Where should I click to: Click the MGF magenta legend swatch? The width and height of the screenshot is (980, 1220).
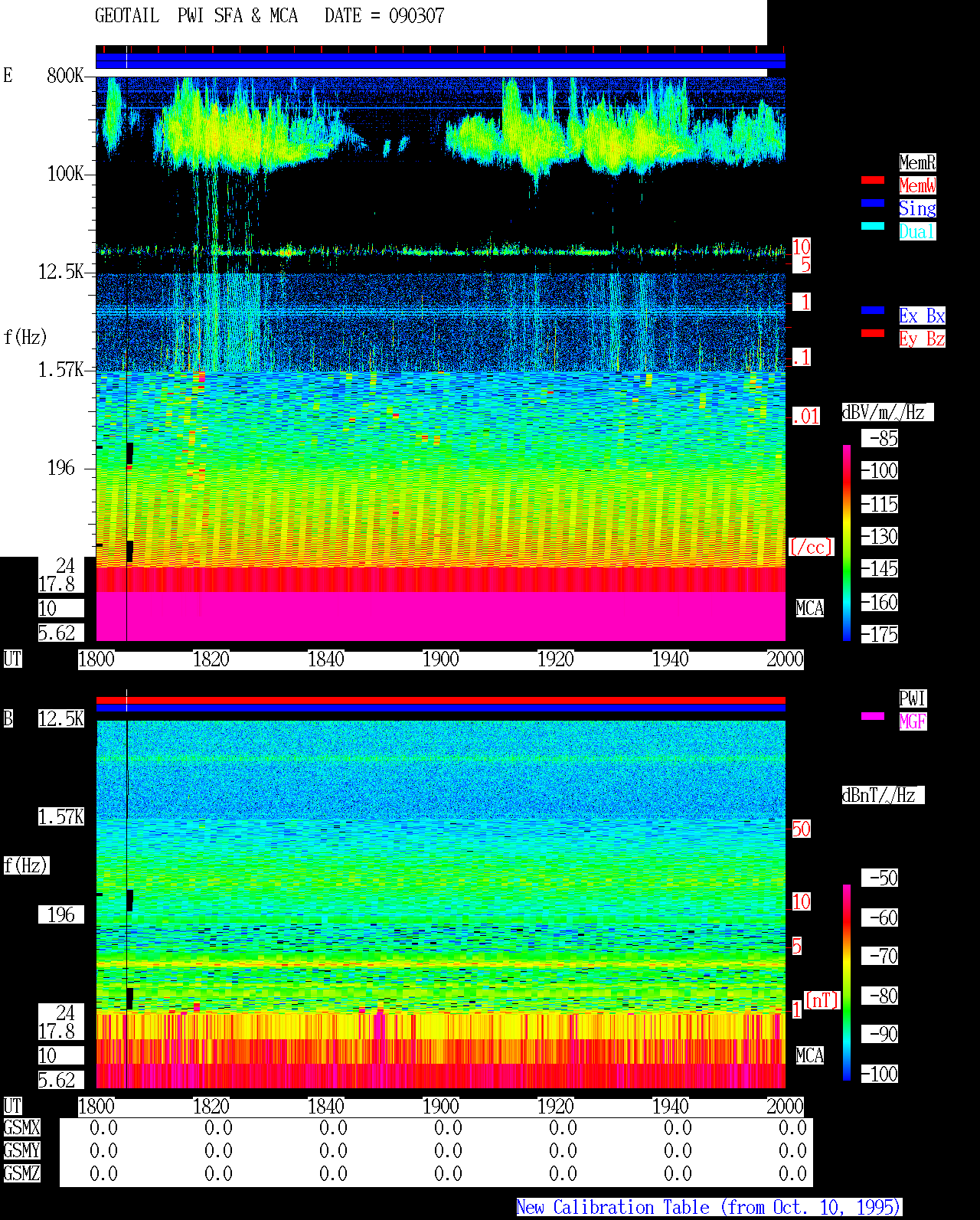(x=873, y=716)
